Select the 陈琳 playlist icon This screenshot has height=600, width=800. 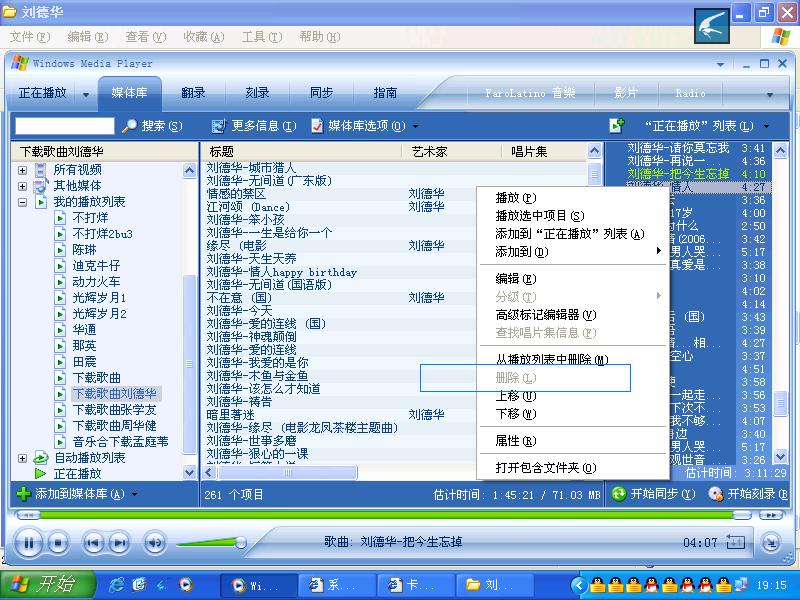(60, 250)
